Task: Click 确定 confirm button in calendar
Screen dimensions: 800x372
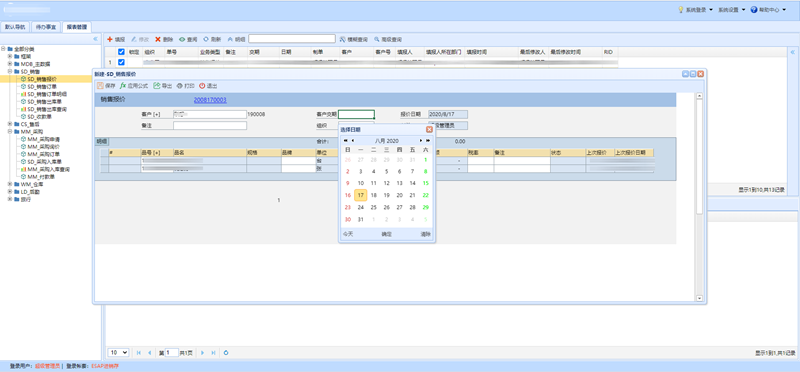Action: [387, 234]
